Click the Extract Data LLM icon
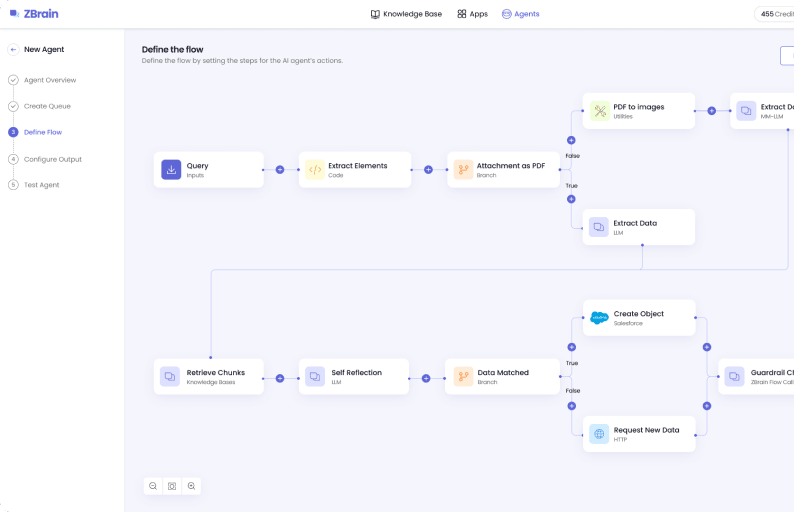794x512 pixels. pos(599,227)
